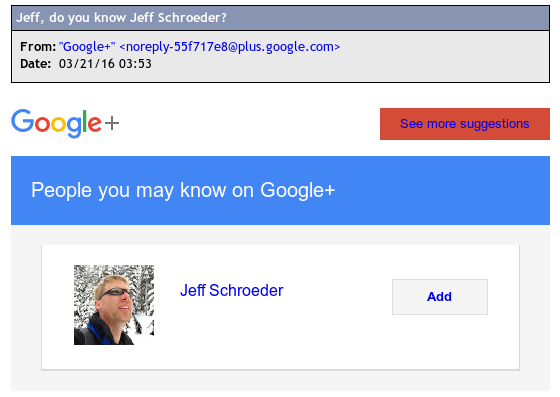560x397 pixels.
Task: Open See more suggestions
Action: (465, 124)
